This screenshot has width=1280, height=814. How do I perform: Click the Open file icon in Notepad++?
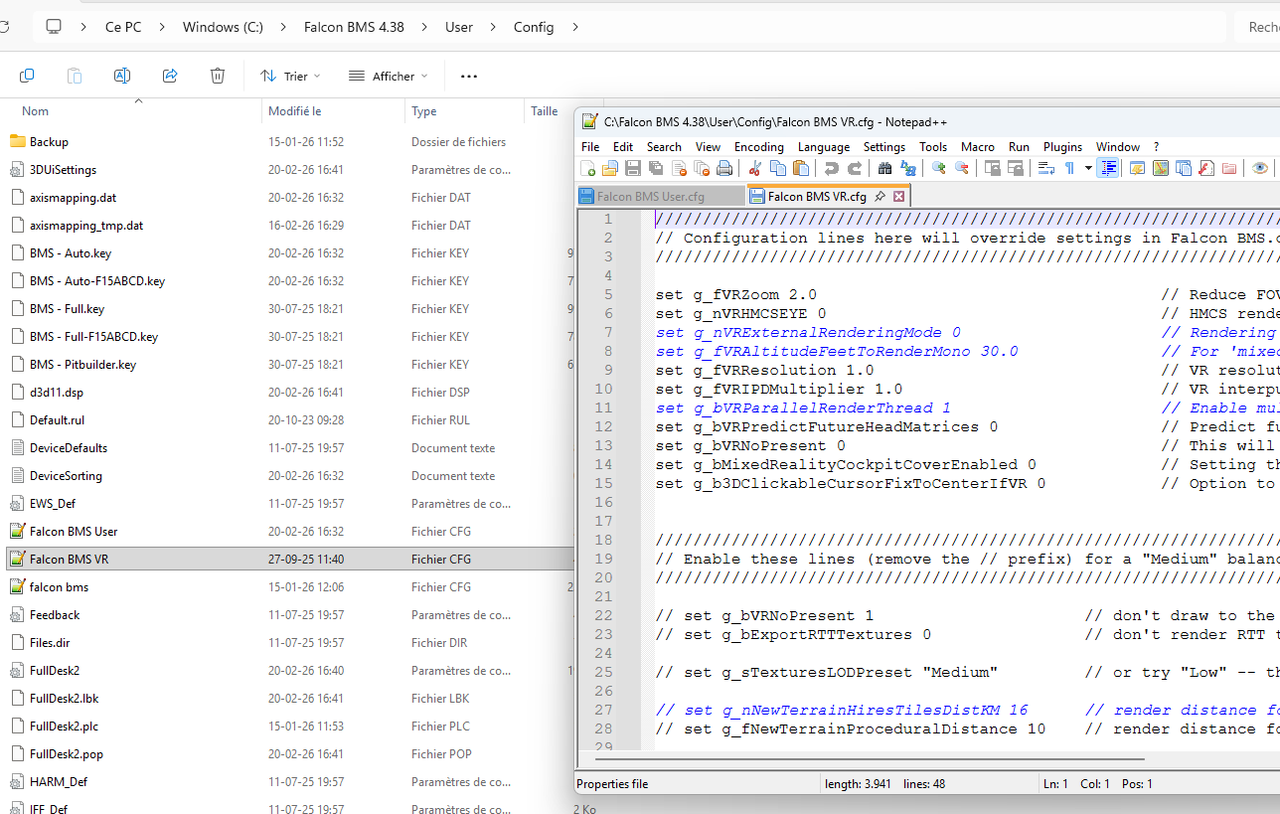point(610,169)
